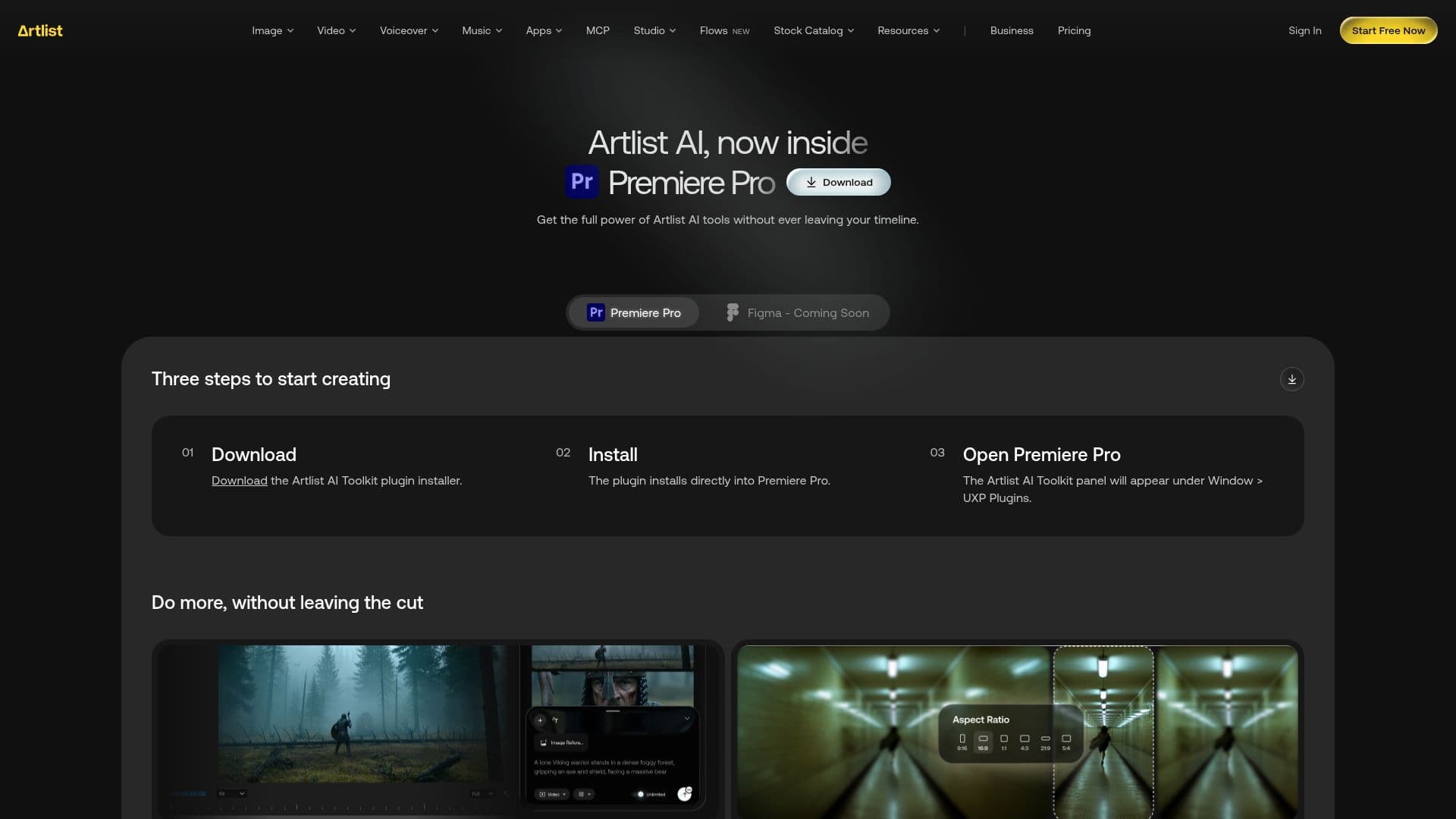
Task: Select the 9:16 portrait aspect ratio icon
Action: 962,739
